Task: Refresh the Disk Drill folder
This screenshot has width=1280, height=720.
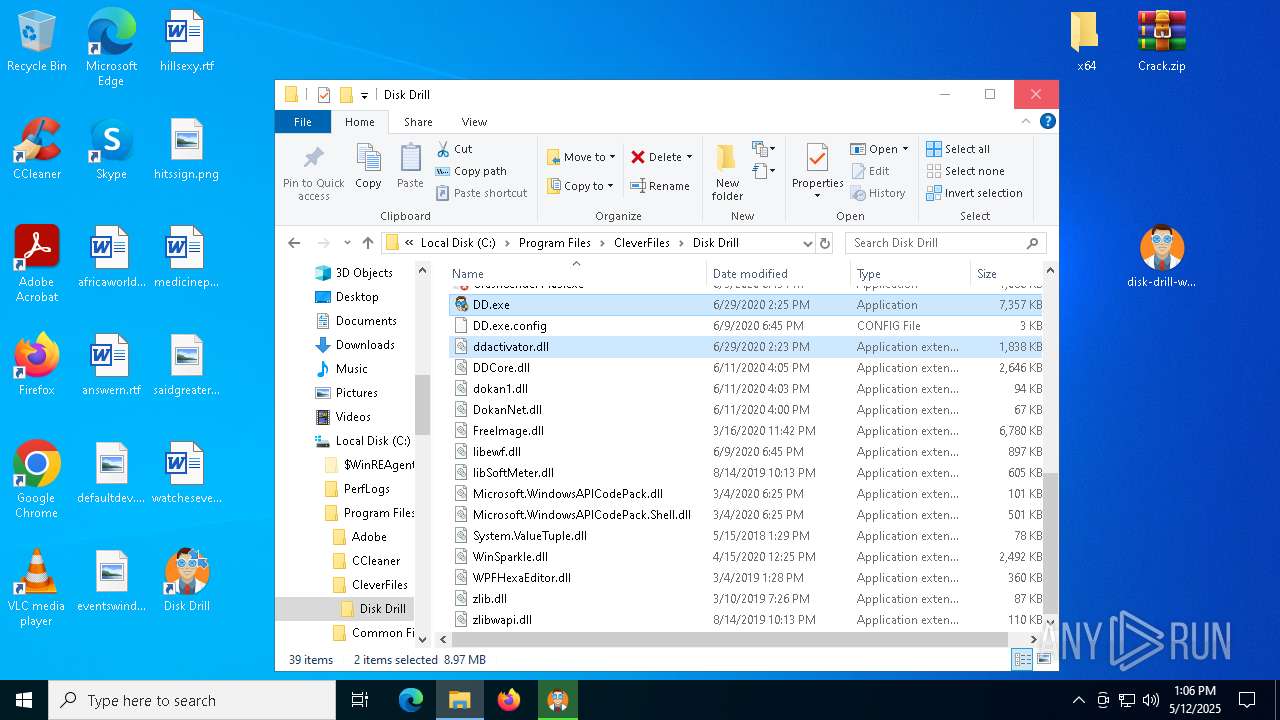Action: click(825, 243)
